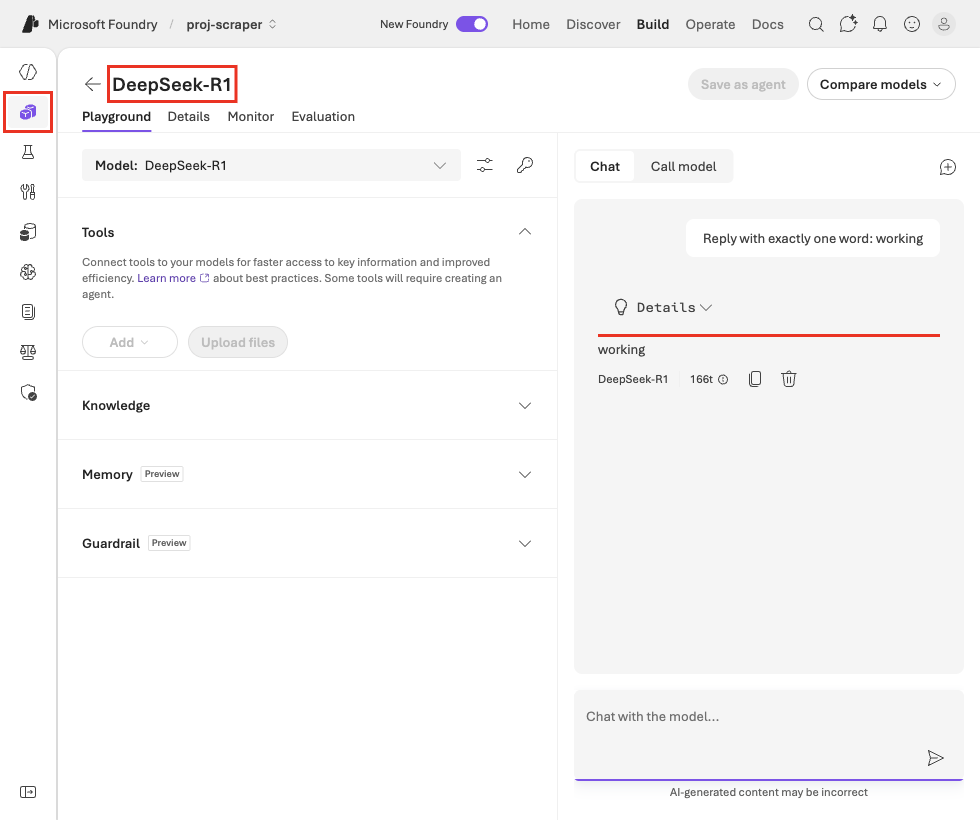This screenshot has width=980, height=820.
Task: Click the Preview badge next to Memory
Action: point(162,474)
